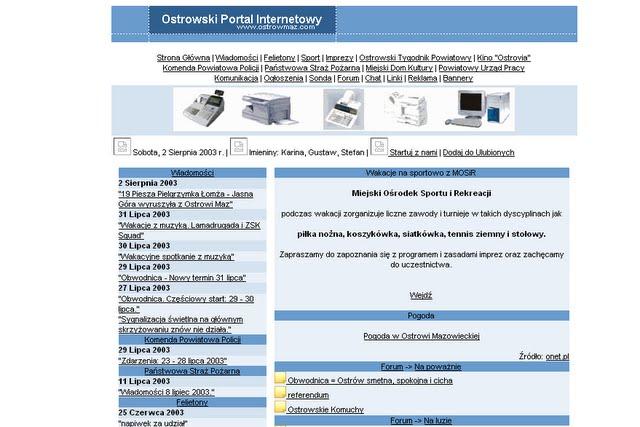Viewport: 640px width, 427px height.
Task: Click the Wejdź link under MOSiR
Action: tap(421, 296)
